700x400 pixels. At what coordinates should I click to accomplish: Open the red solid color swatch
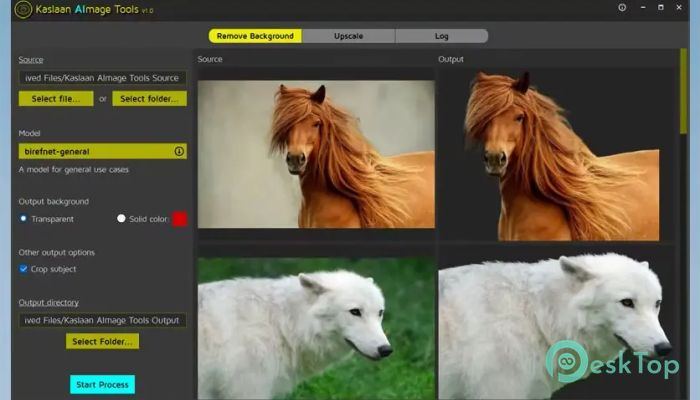tap(180, 218)
